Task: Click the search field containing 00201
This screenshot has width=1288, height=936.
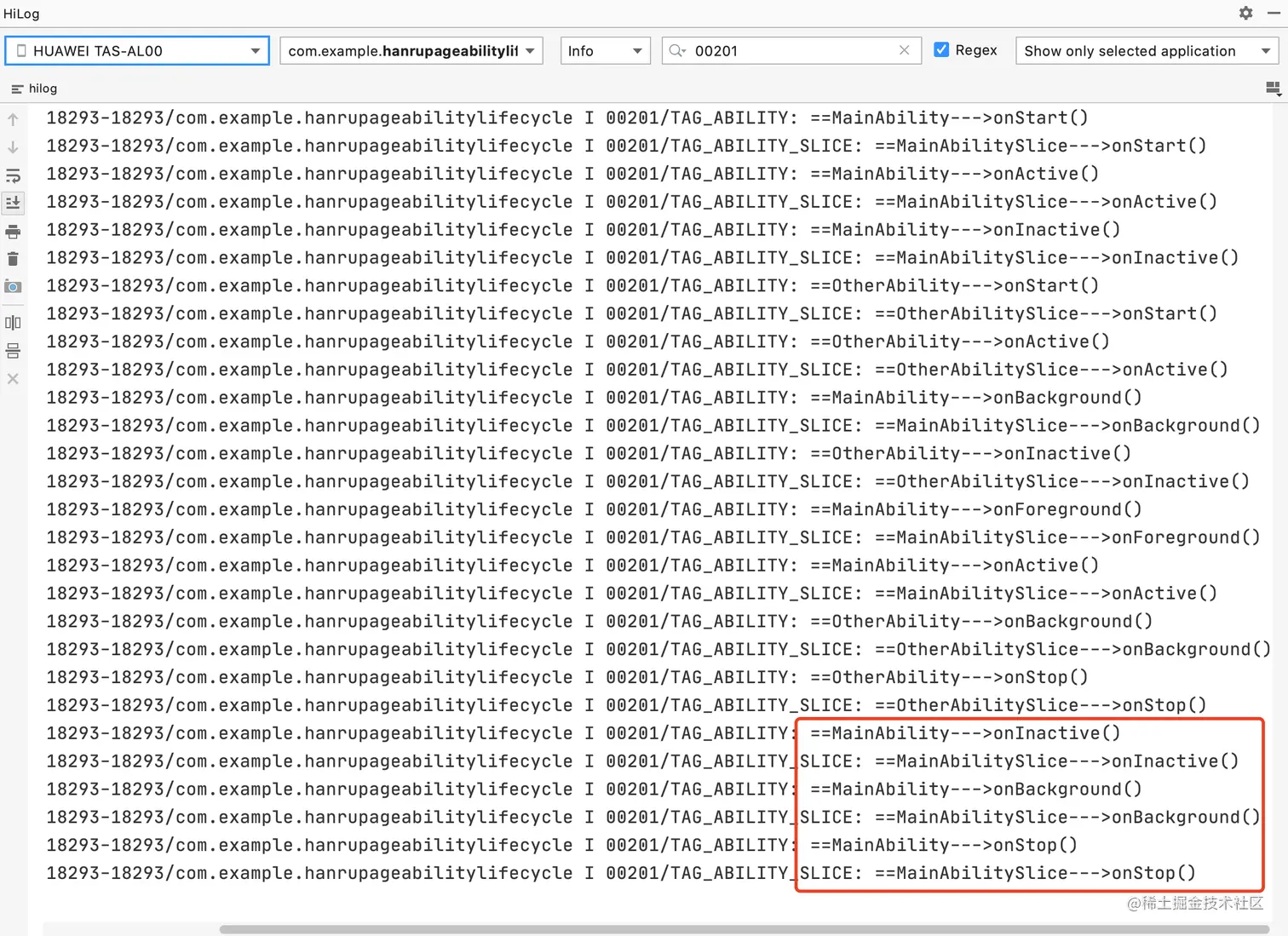Action: (791, 50)
